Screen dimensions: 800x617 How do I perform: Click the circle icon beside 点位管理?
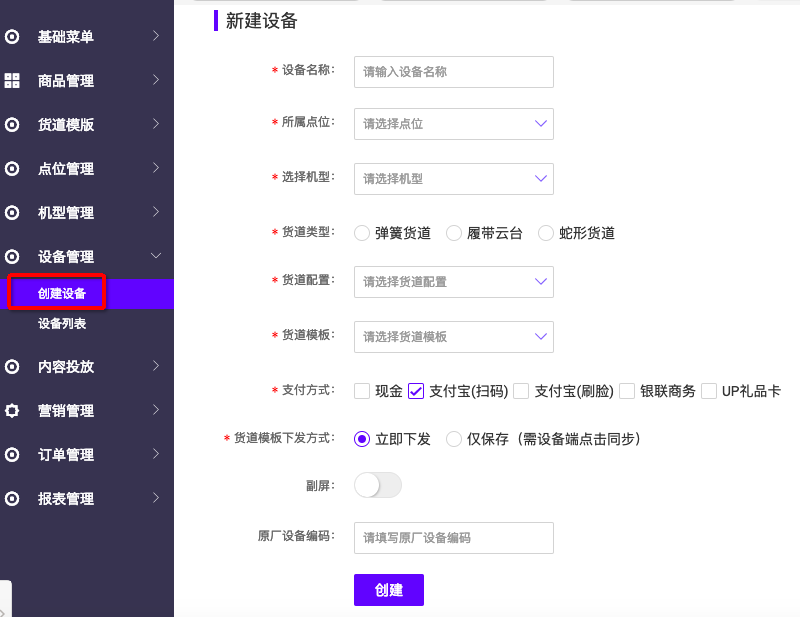pos(12,168)
